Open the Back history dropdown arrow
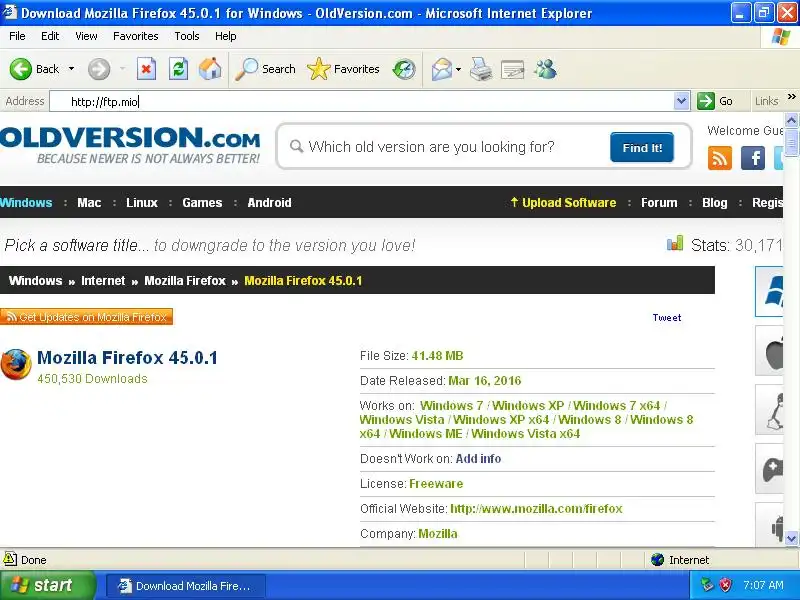The height and width of the screenshot is (600, 800). click(x=71, y=69)
